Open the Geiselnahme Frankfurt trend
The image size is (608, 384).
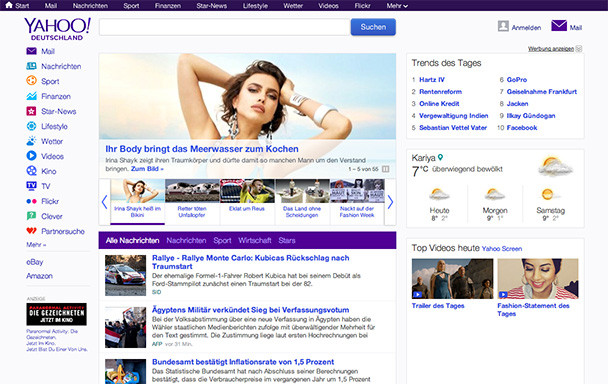542,92
